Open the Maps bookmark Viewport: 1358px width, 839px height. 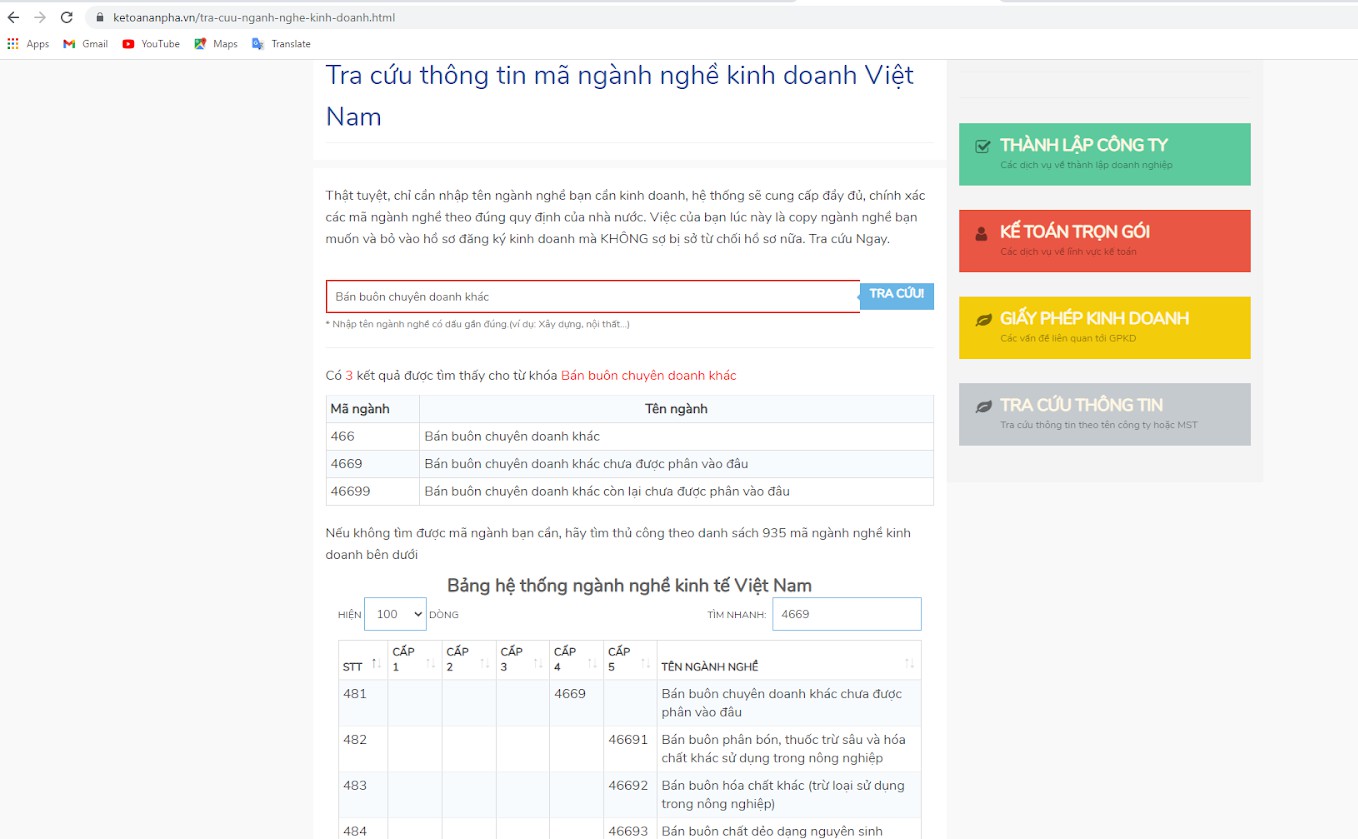216,44
